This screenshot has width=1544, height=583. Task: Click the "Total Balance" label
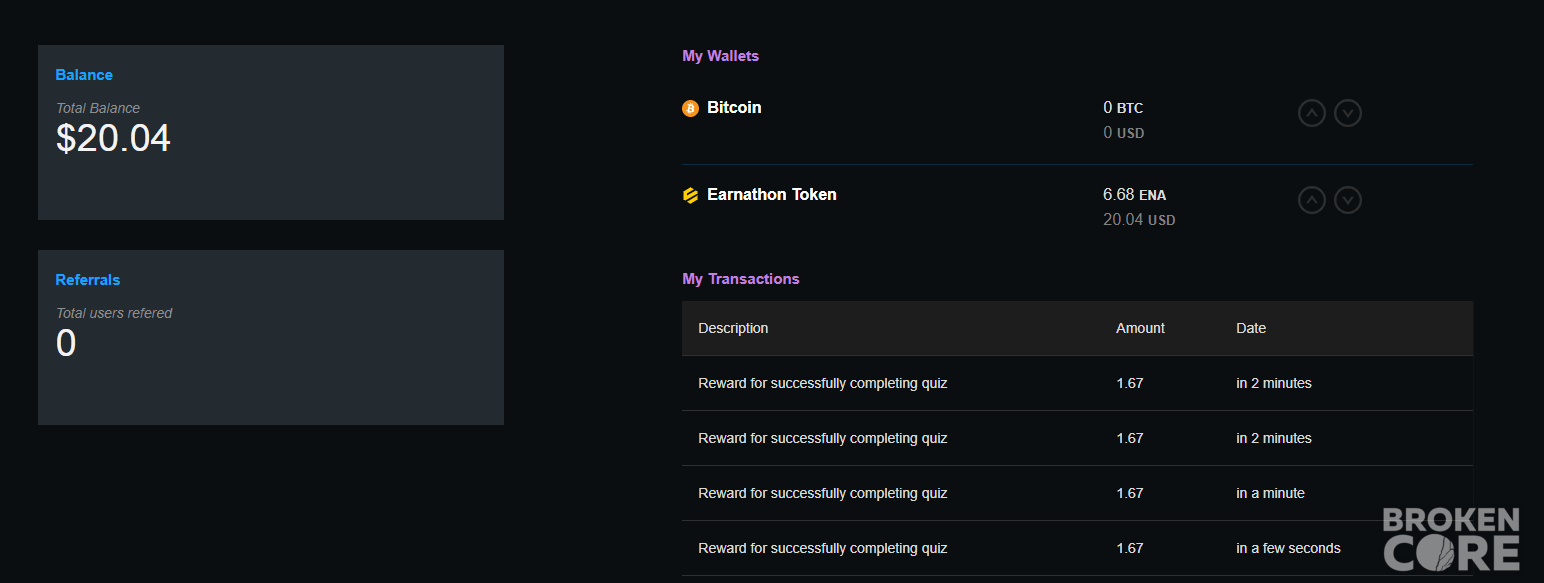click(x=98, y=108)
